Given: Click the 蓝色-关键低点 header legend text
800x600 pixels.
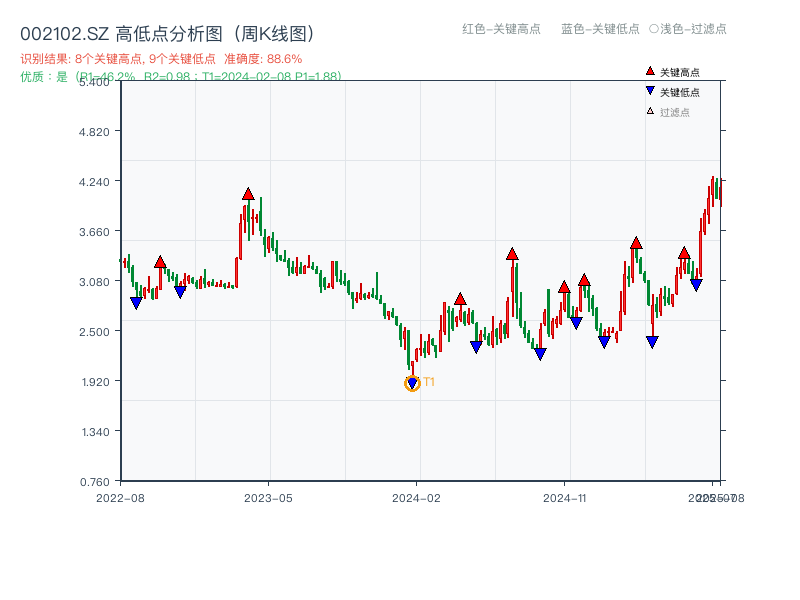Looking at the screenshot, I should coord(600,29).
